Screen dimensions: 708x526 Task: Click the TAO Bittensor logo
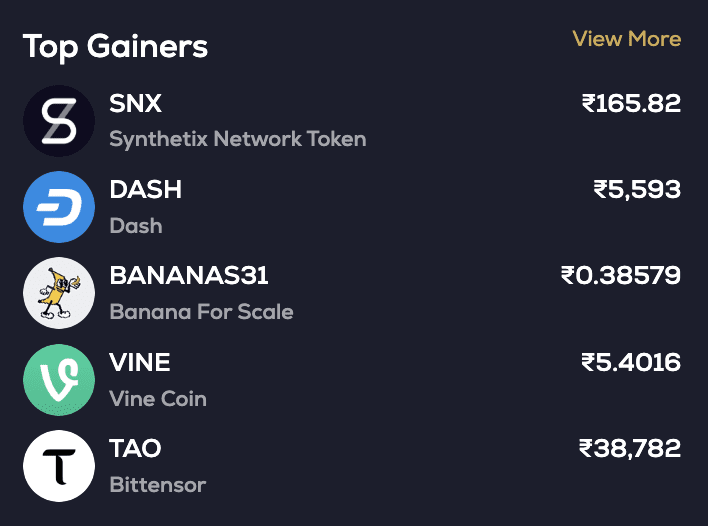pyautogui.click(x=59, y=465)
